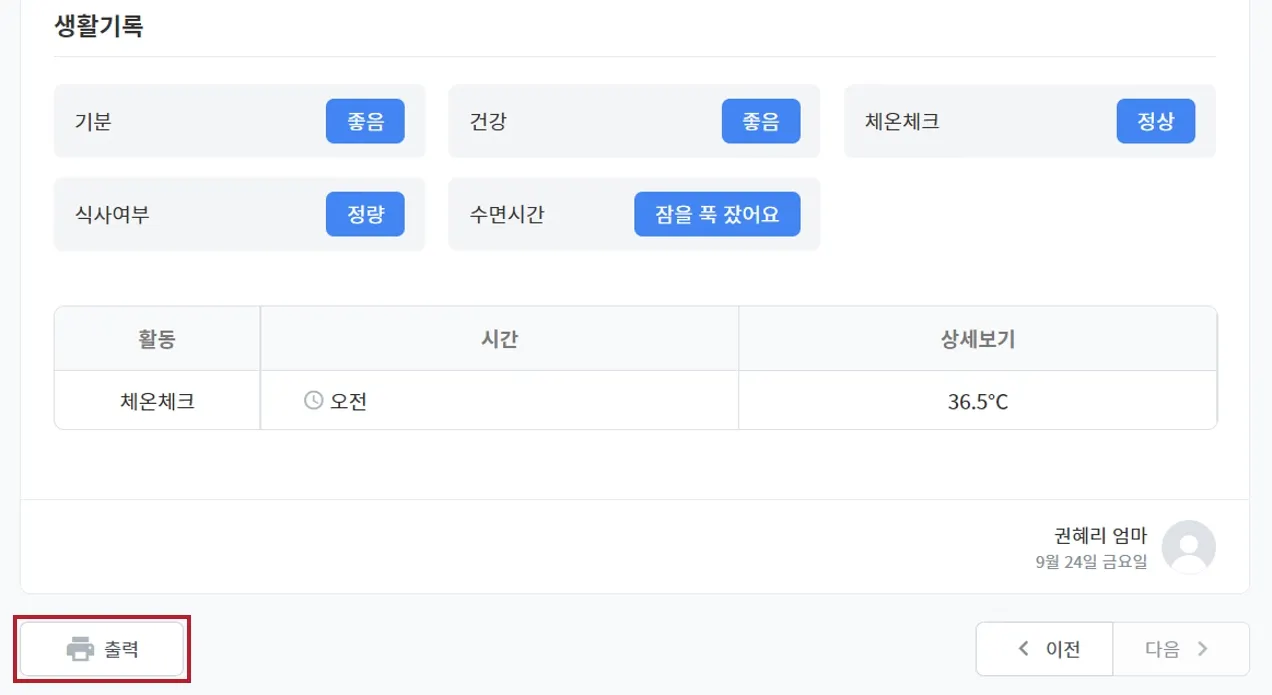Screen dimensions: 1272x695
Task: Click the 활동 column header
Action: click(157, 339)
